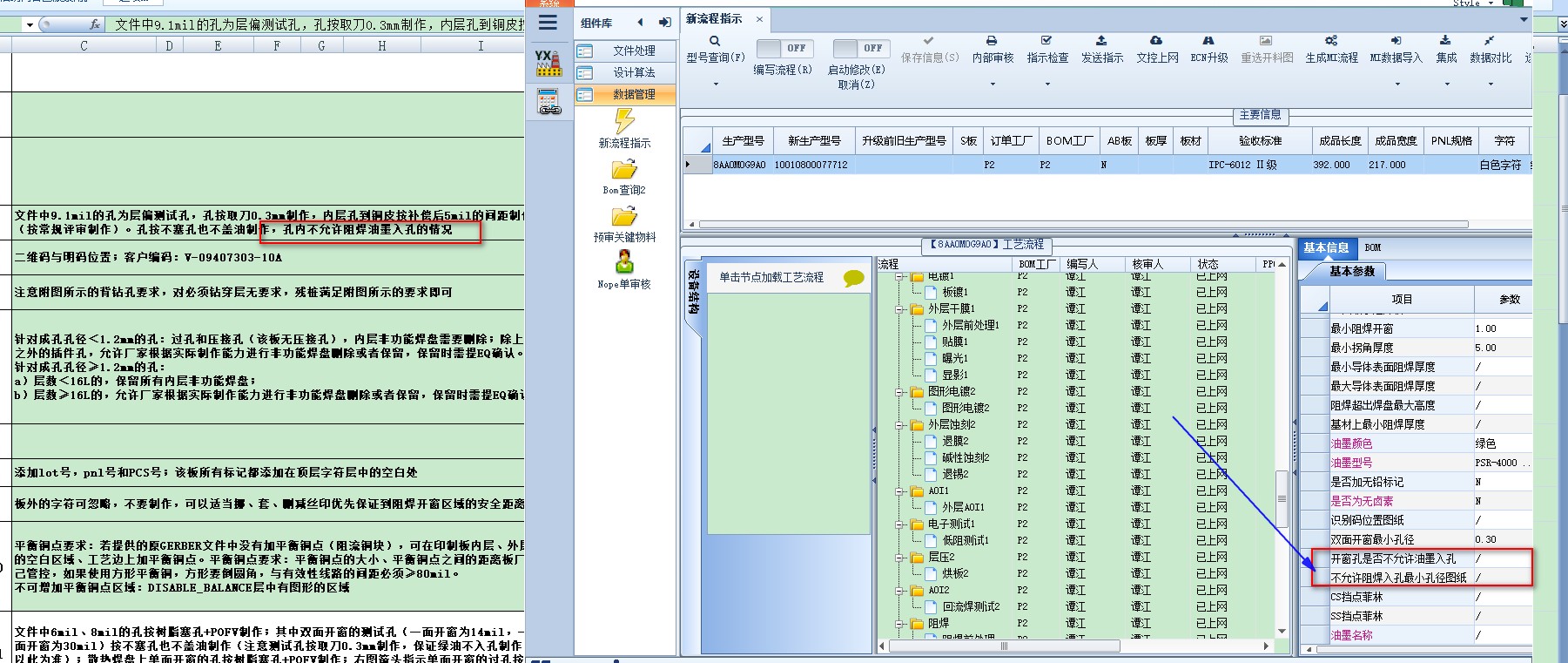Close the 新流程指示 tab
The image size is (1568, 663).
pos(759,18)
